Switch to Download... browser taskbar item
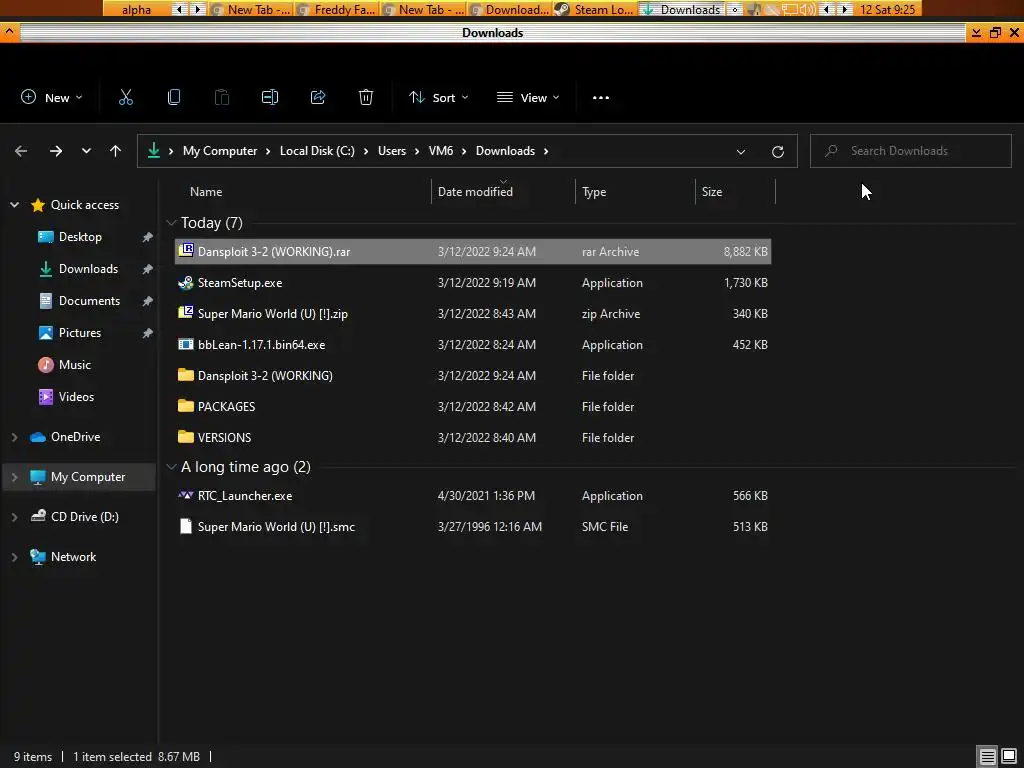 [509, 9]
